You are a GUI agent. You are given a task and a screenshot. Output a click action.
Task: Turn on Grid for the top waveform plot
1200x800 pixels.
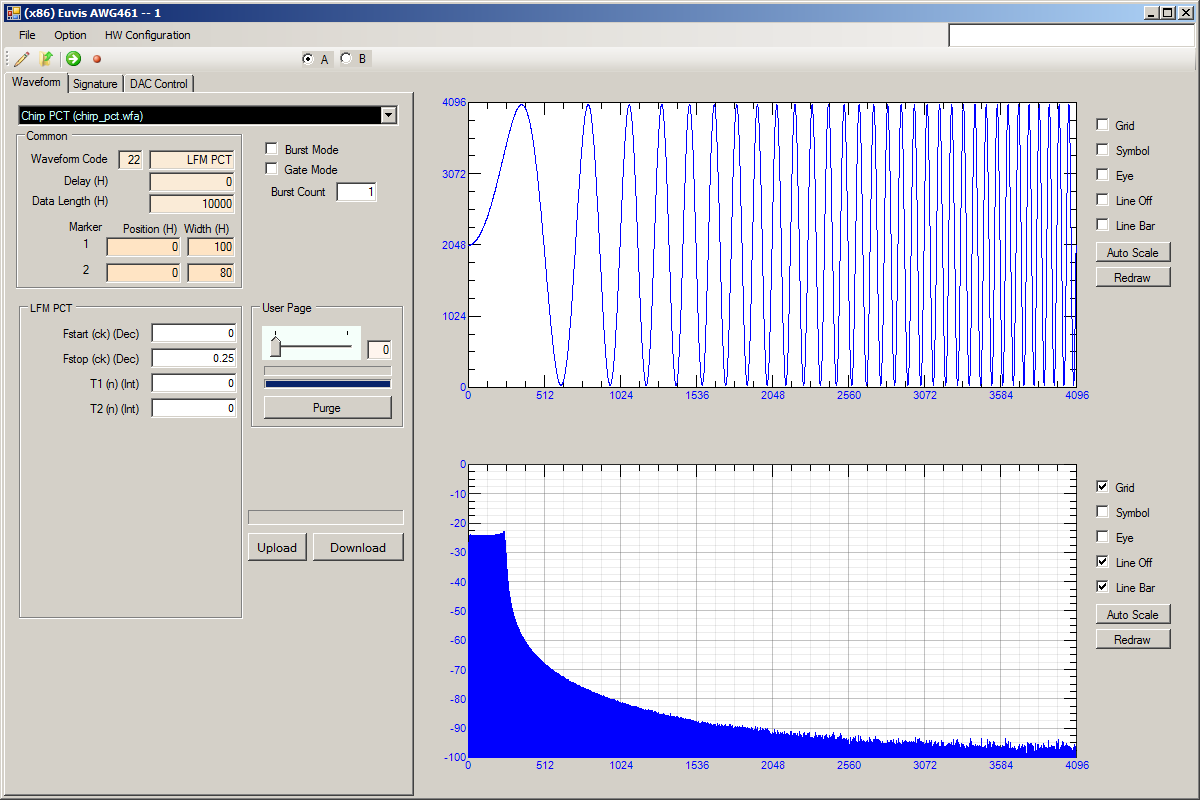click(1103, 125)
